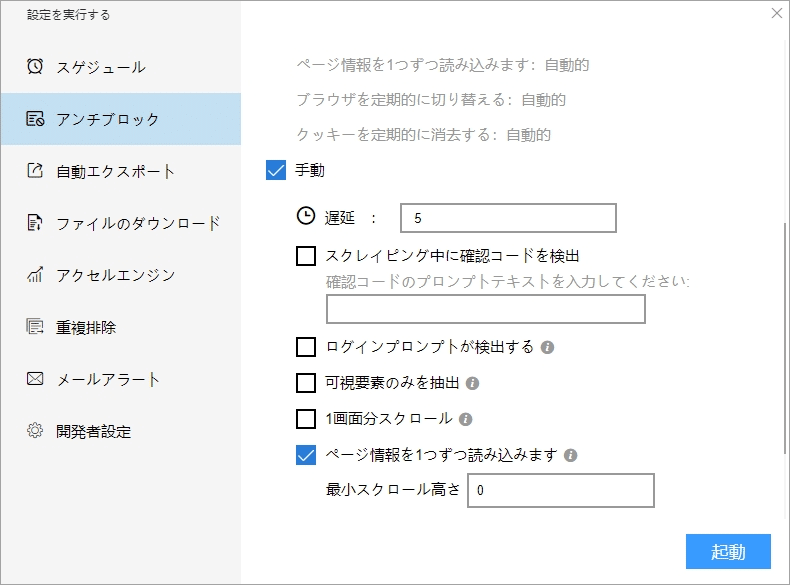This screenshot has height=585, width=790.
Task: Click info icon next to 1画面分スクロール
Action: coord(465,419)
